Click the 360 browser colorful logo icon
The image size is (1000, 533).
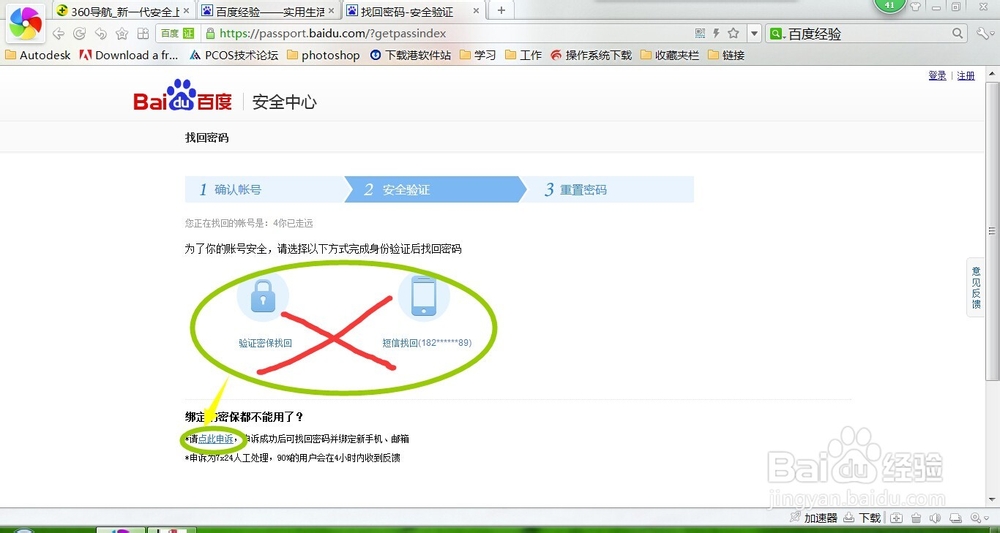[x=25, y=23]
